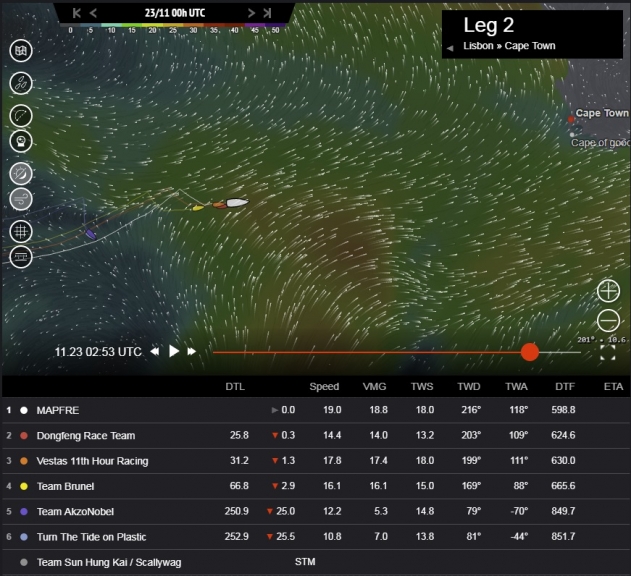The height and width of the screenshot is (576, 631).
Task: Zoom in with the plus button
Action: coord(608,291)
